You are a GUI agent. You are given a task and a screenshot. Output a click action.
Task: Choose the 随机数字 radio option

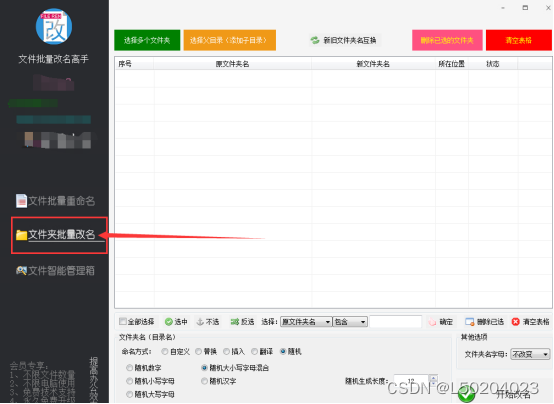130,368
